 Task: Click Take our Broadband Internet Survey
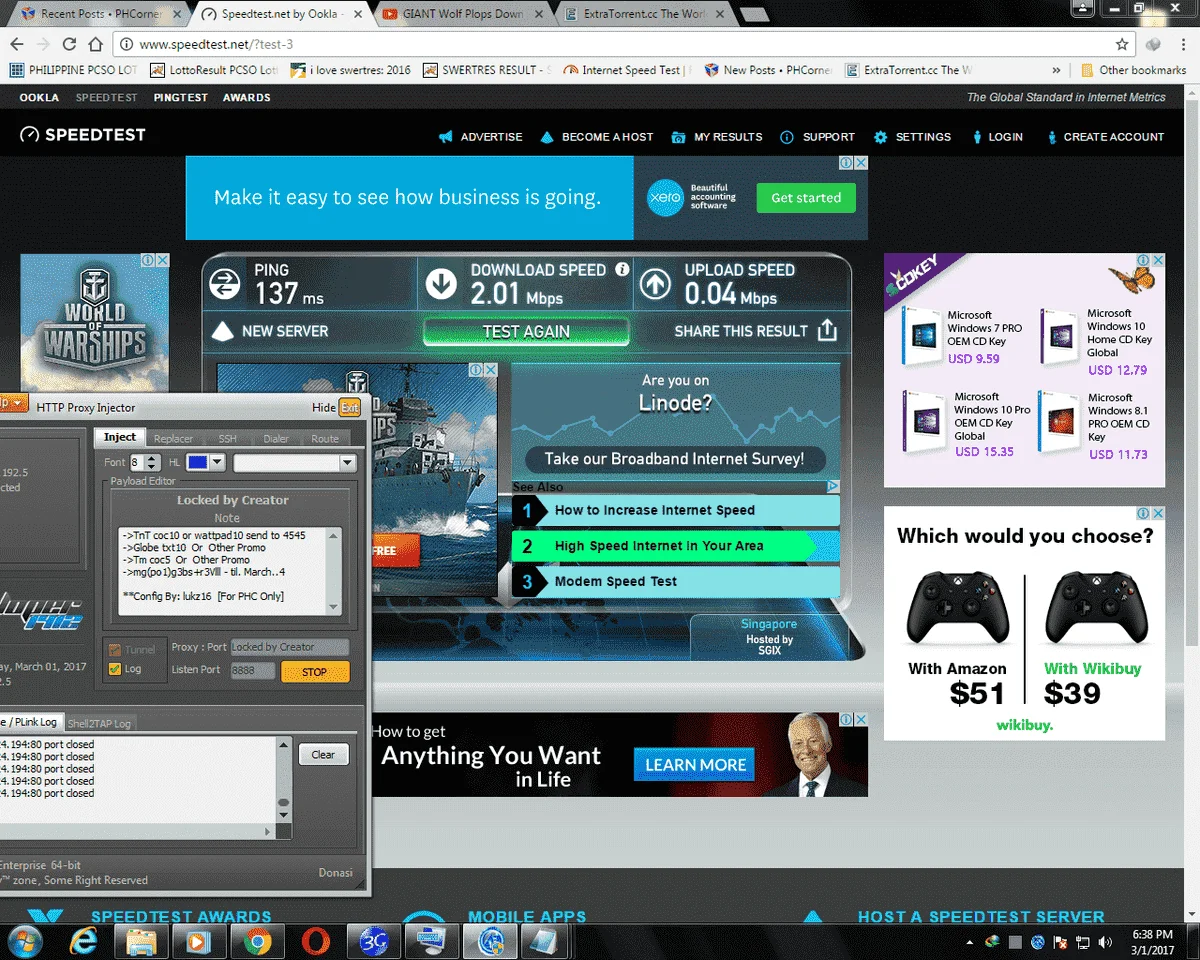point(674,459)
